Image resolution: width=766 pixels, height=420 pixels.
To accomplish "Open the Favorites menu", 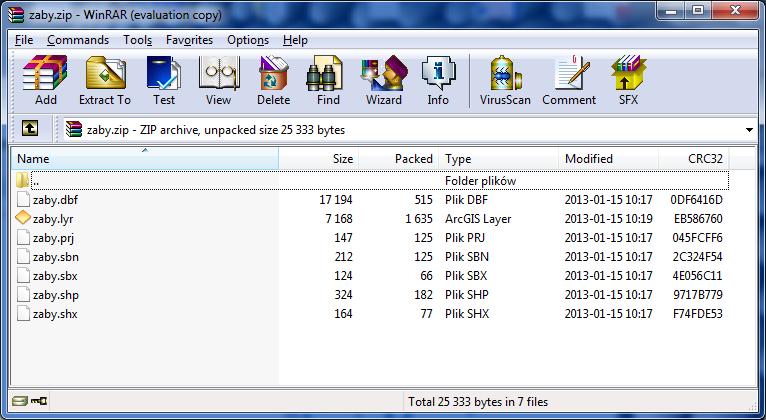I will point(190,40).
